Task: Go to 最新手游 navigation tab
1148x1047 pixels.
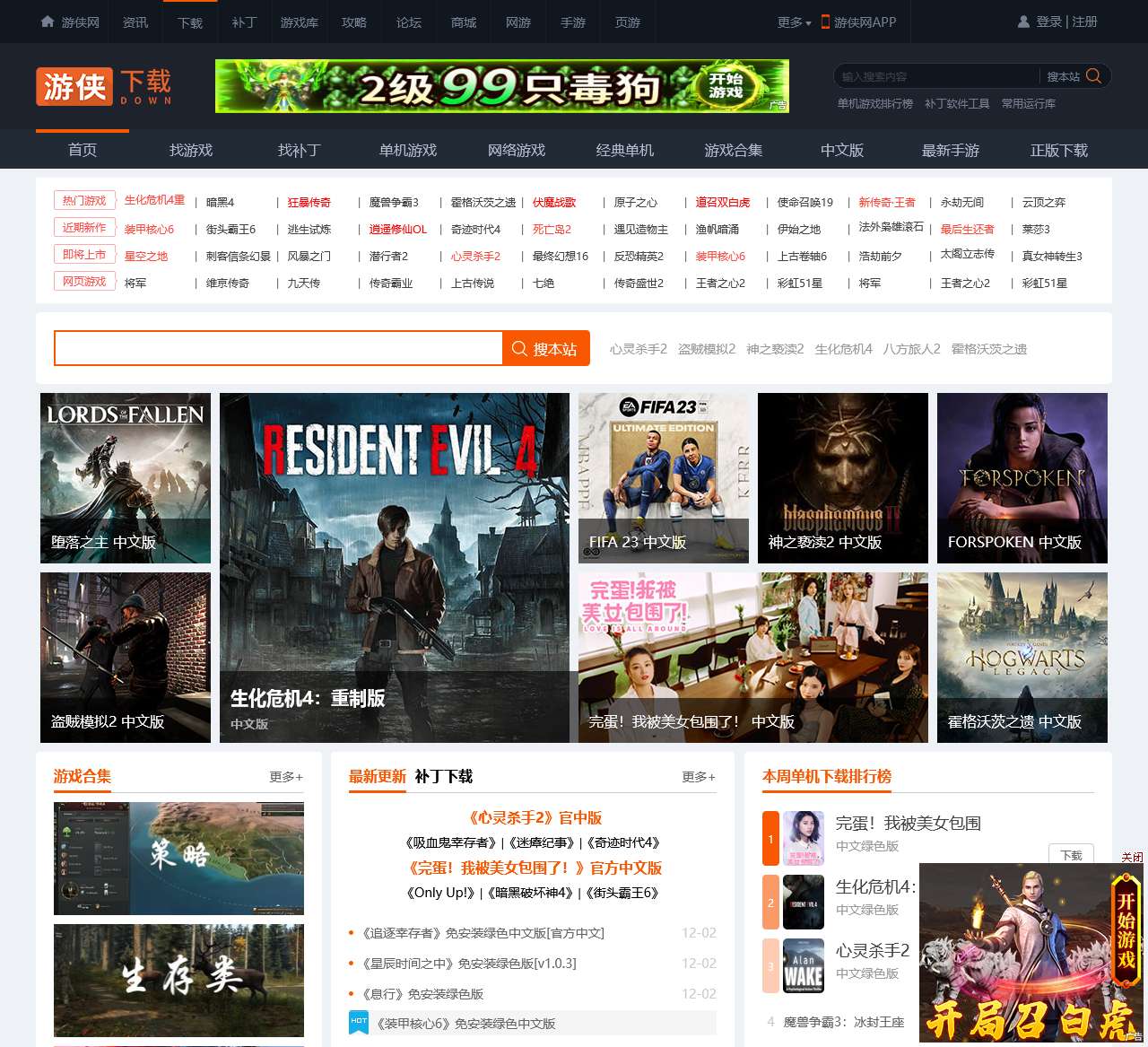Action: [951, 150]
